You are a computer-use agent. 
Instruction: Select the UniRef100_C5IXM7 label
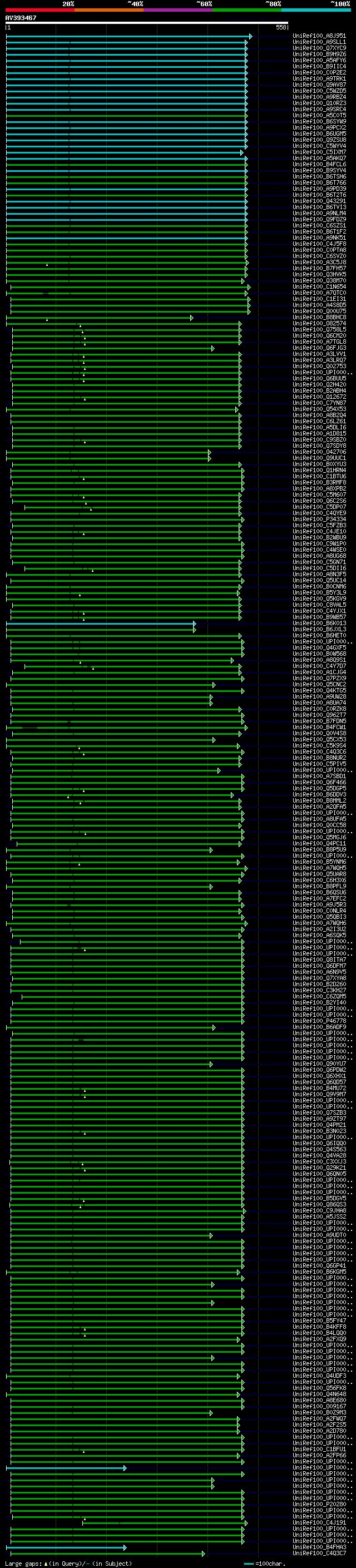click(x=319, y=153)
